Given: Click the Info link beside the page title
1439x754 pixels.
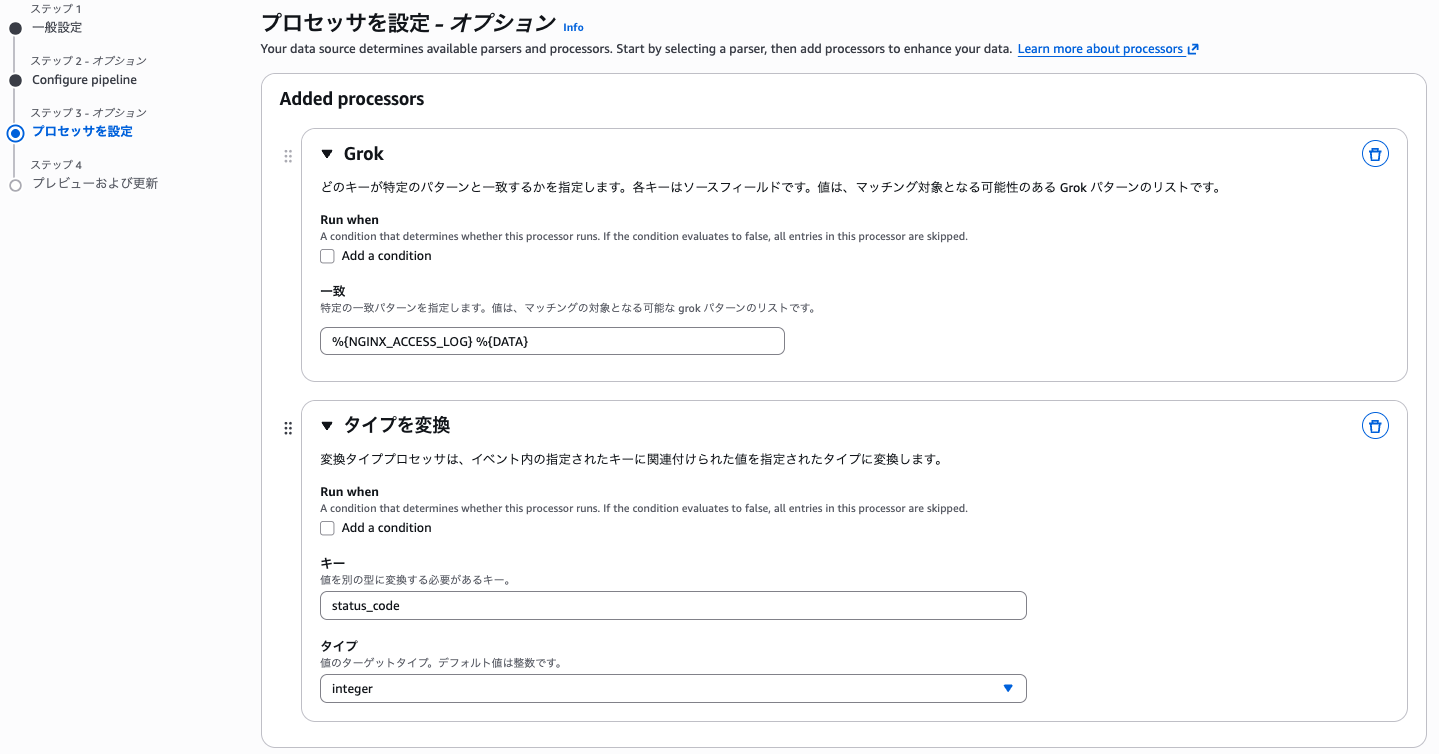Looking at the screenshot, I should 572,26.
